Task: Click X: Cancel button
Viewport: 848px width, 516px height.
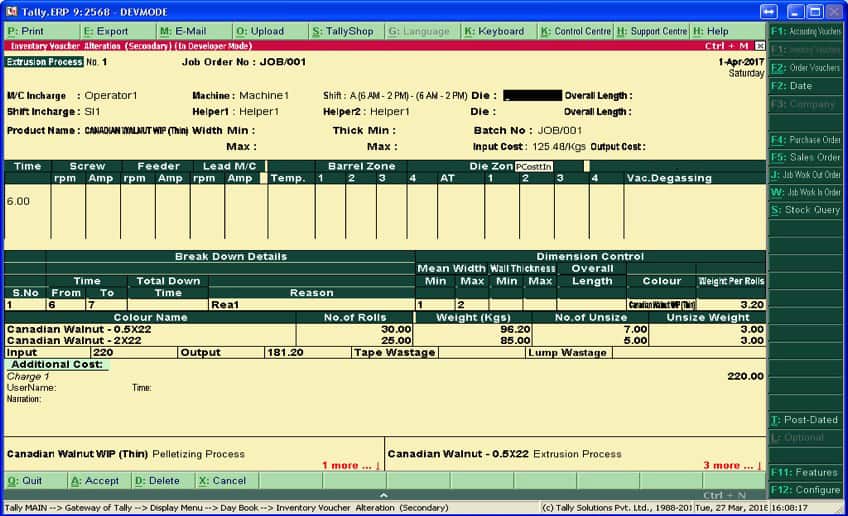Action: click(228, 480)
